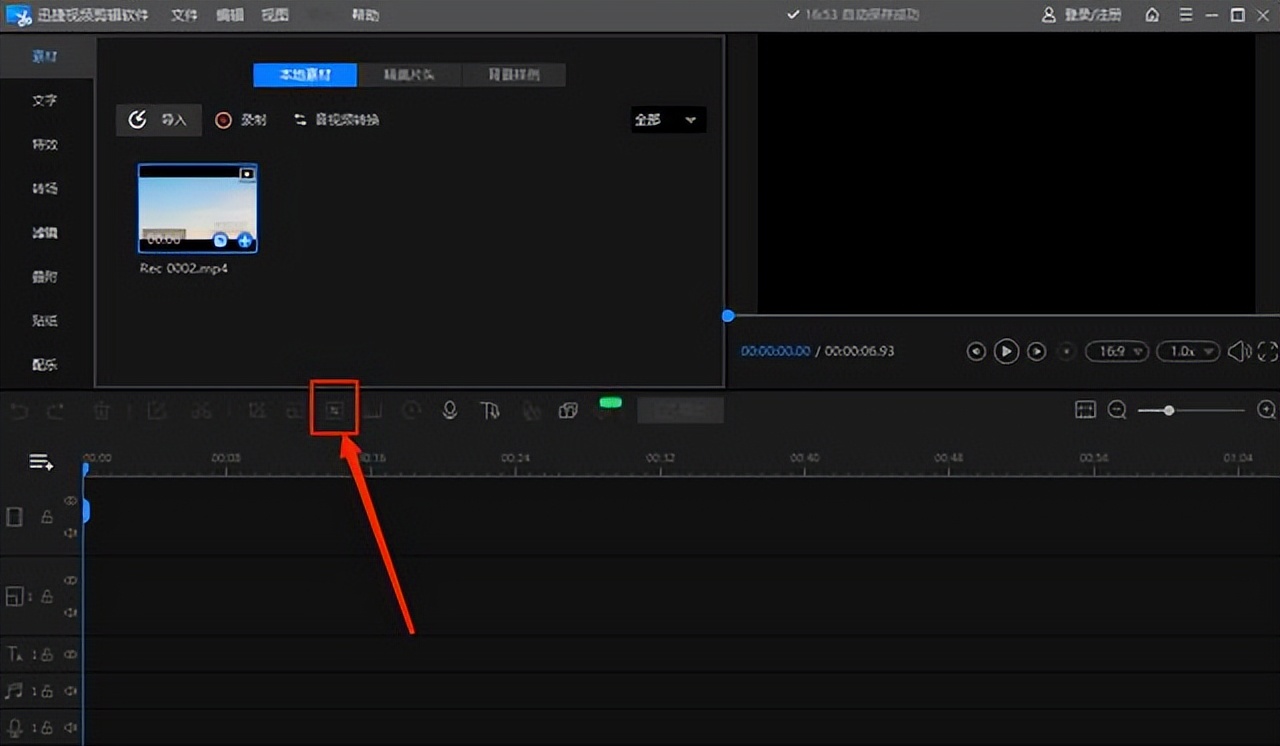
Task: Open the 1.0x playback speed dropdown
Action: click(1187, 351)
